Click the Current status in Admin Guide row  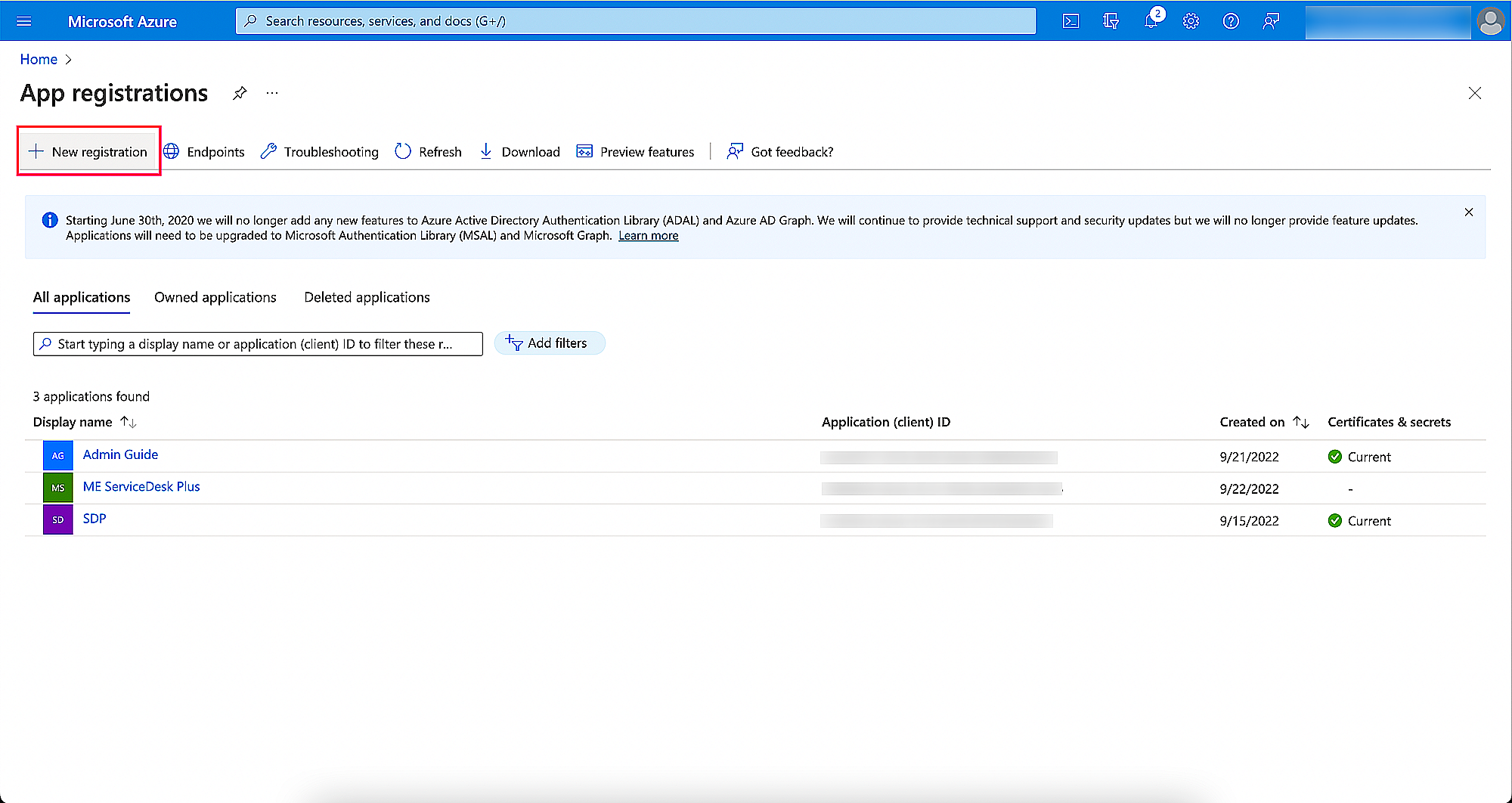(1369, 457)
